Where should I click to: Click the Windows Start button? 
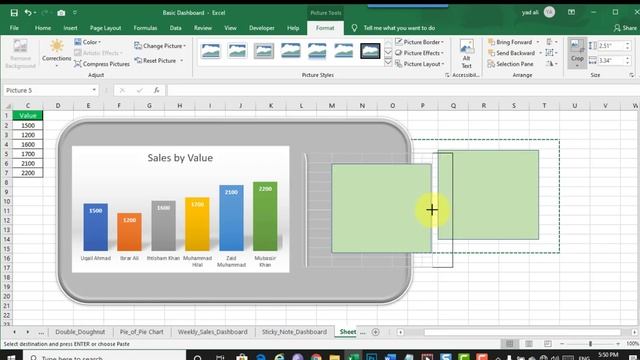pyautogui.click(x=11, y=357)
